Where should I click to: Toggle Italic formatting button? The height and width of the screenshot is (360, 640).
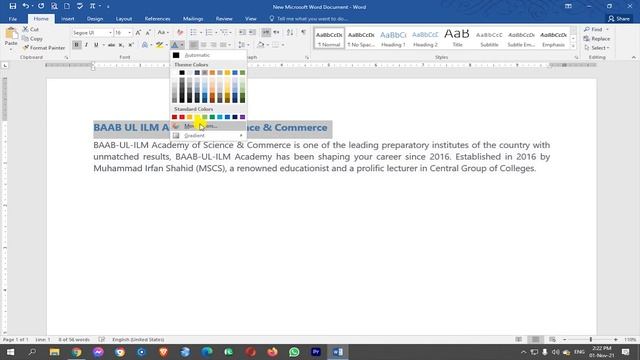[86, 45]
